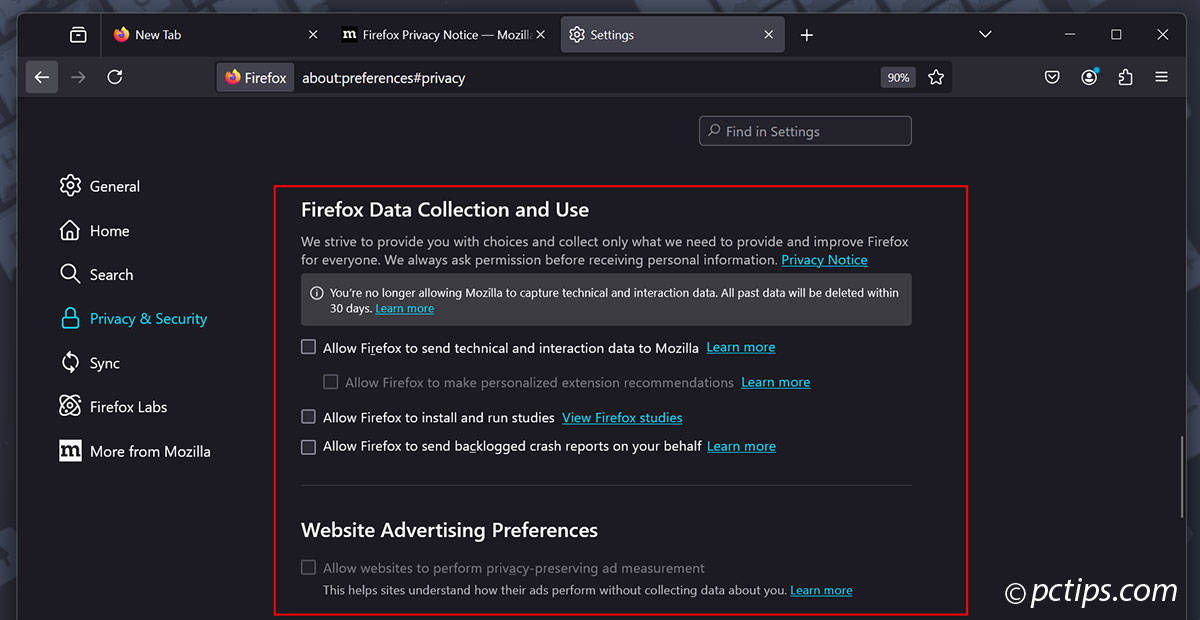The image size is (1200, 620).
Task: Open Search settings in sidebar
Action: [x=97, y=274]
